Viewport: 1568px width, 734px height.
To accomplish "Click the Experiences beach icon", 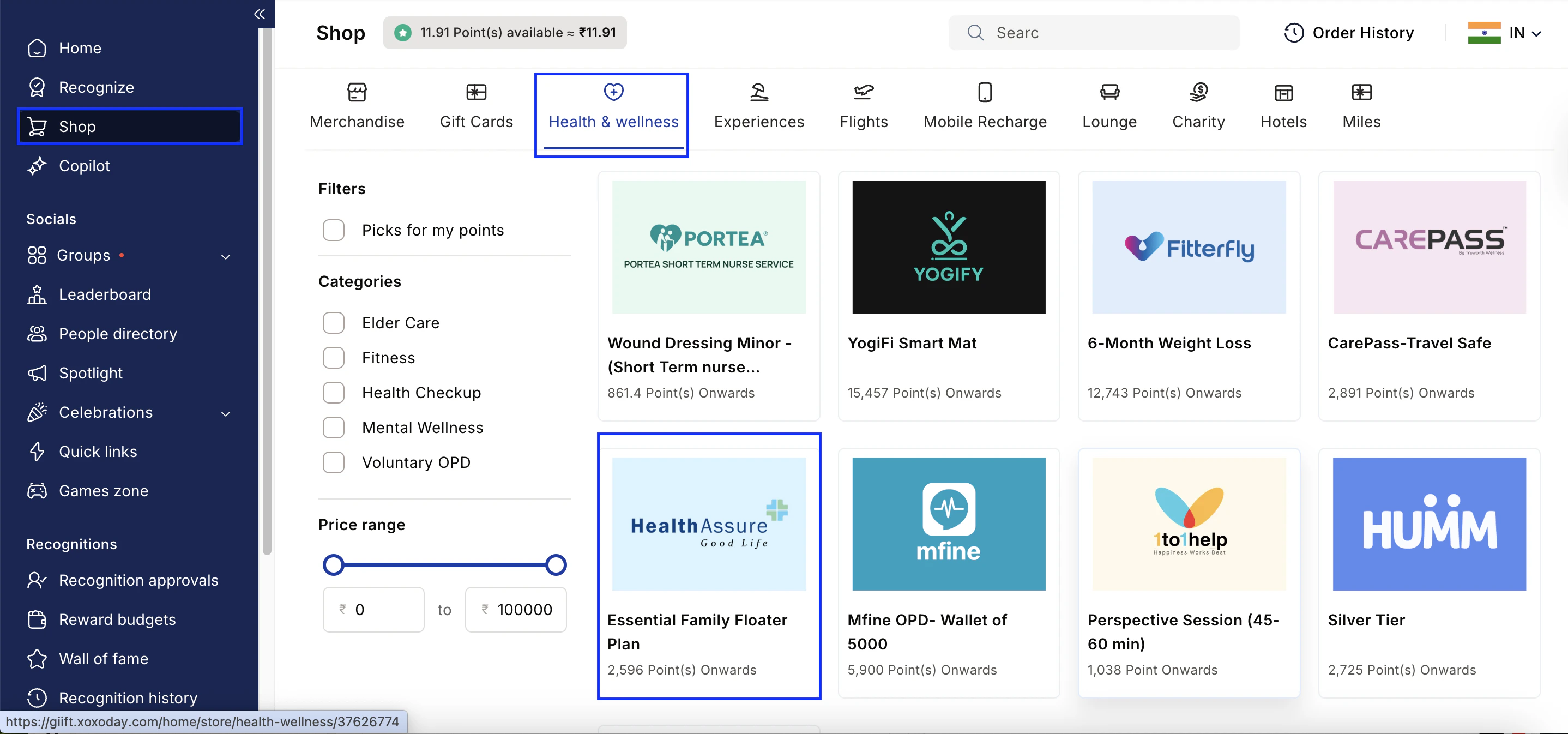I will click(x=759, y=93).
